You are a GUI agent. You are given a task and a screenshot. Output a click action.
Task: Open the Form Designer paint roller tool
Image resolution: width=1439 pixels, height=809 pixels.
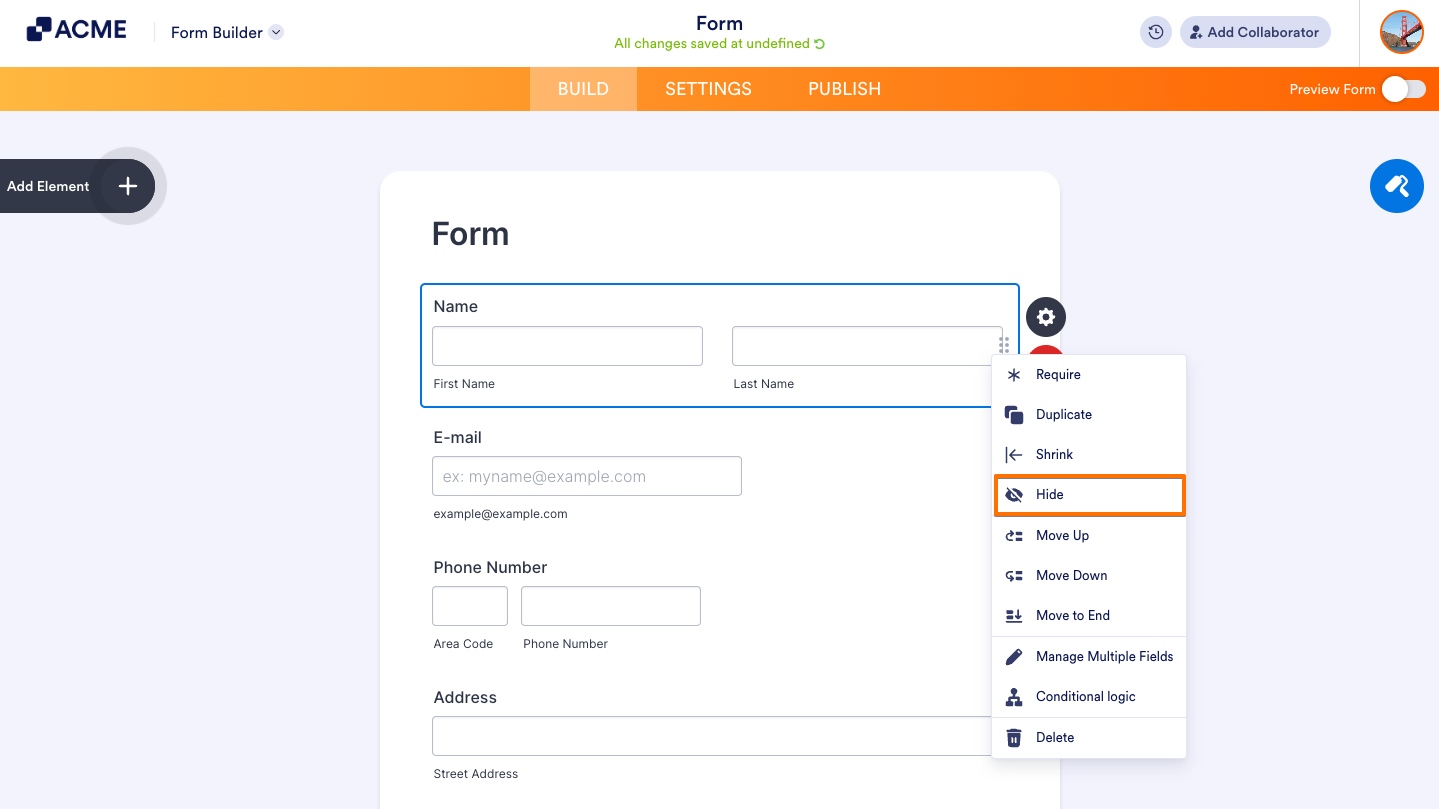point(1396,186)
